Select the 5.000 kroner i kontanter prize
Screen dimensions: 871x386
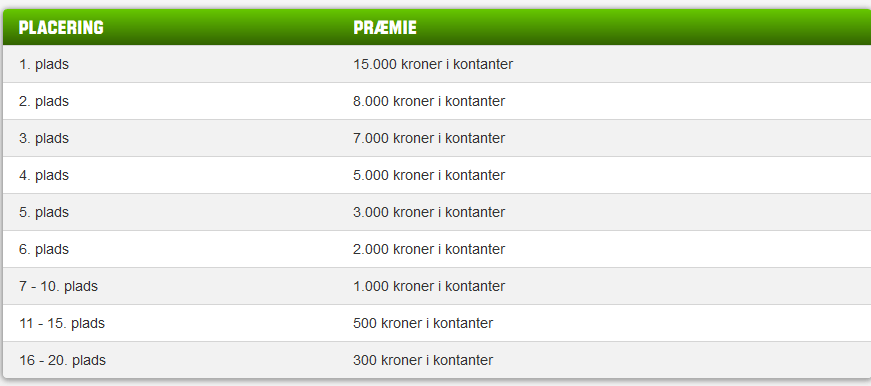pyautogui.click(x=429, y=176)
